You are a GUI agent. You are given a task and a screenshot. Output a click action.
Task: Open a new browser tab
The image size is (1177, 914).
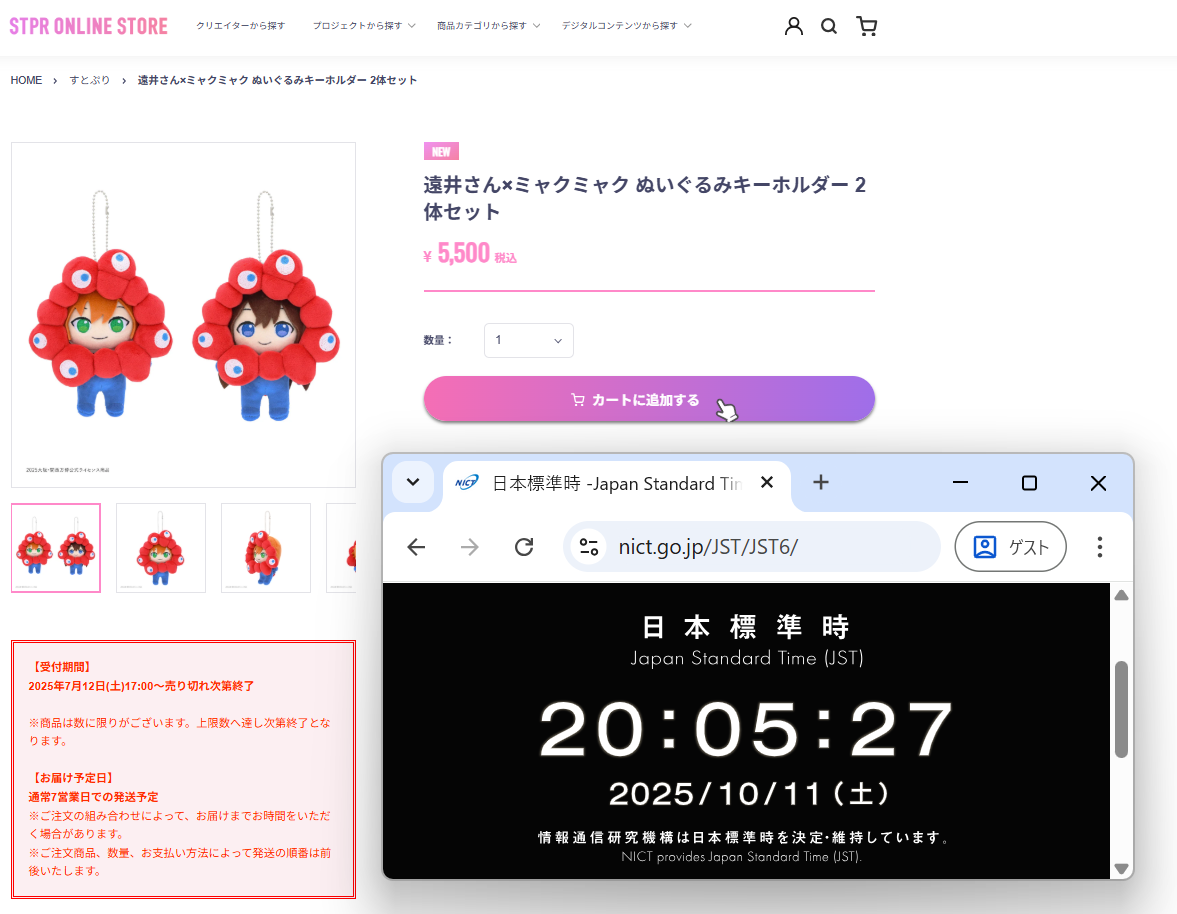[x=821, y=483]
